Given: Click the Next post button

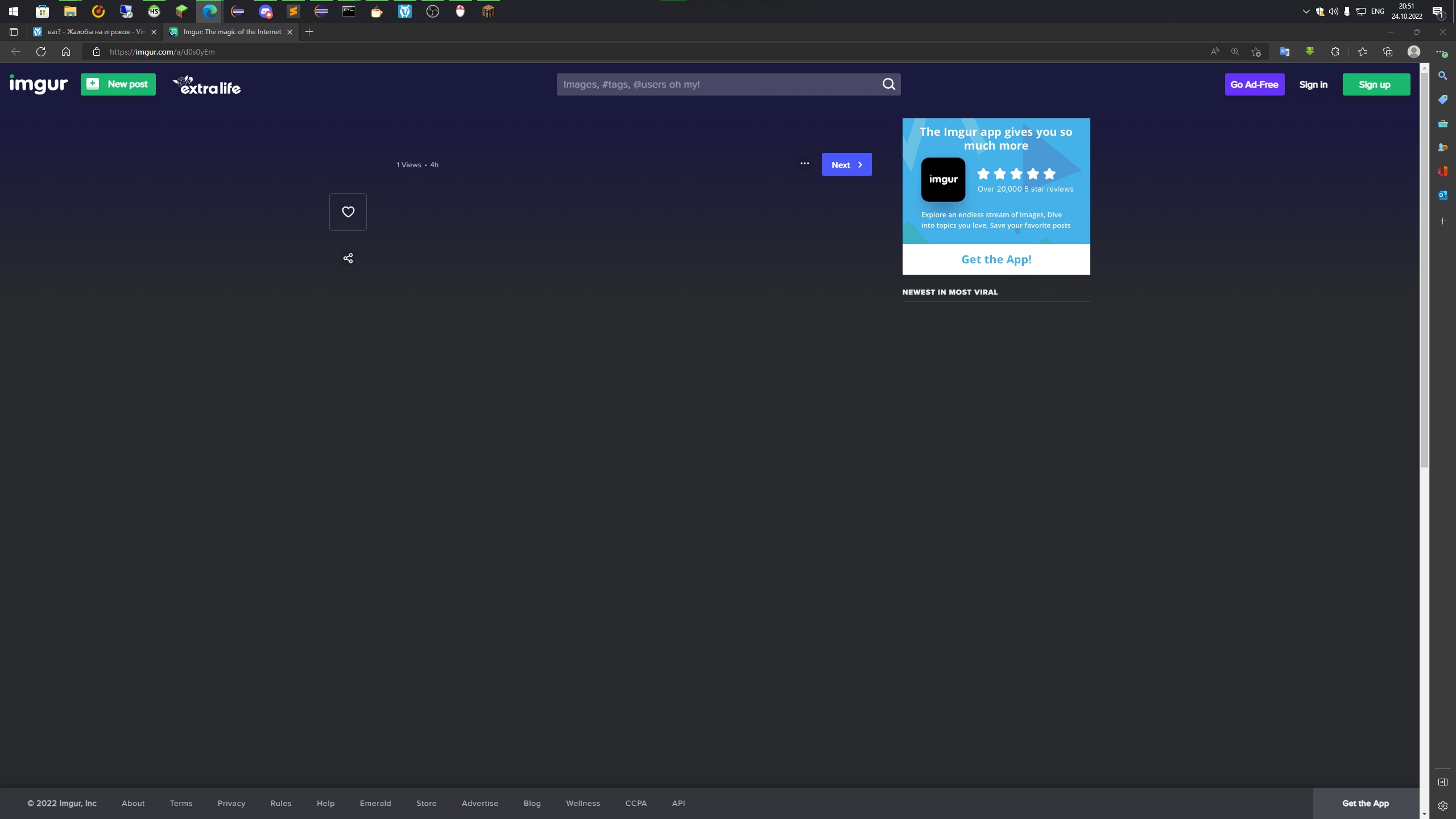Looking at the screenshot, I should coord(846,164).
